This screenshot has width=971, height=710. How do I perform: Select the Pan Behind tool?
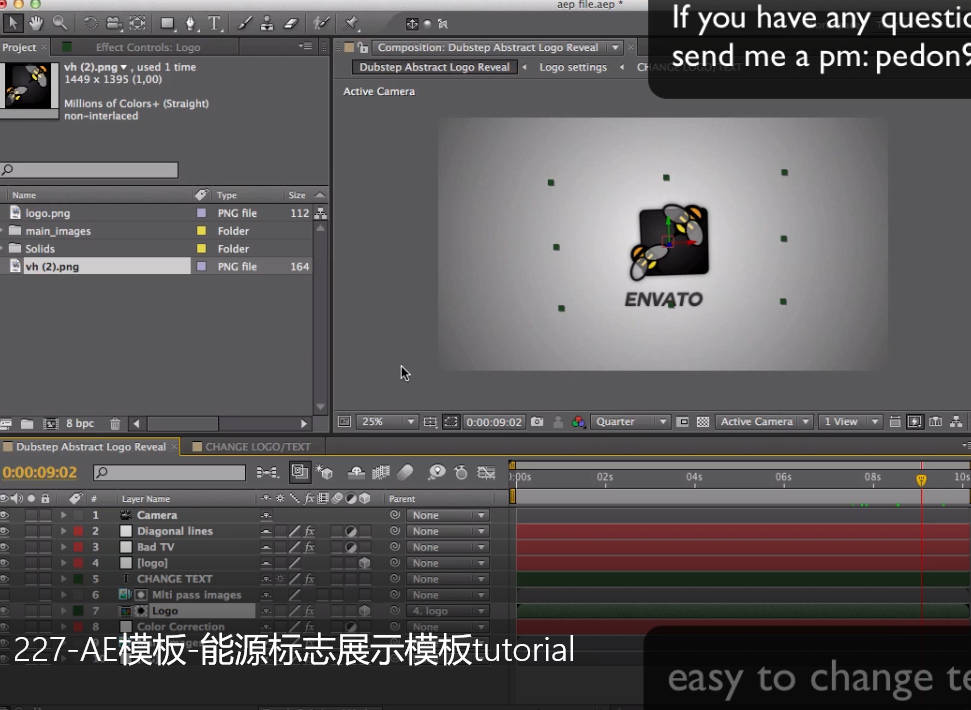coord(137,24)
